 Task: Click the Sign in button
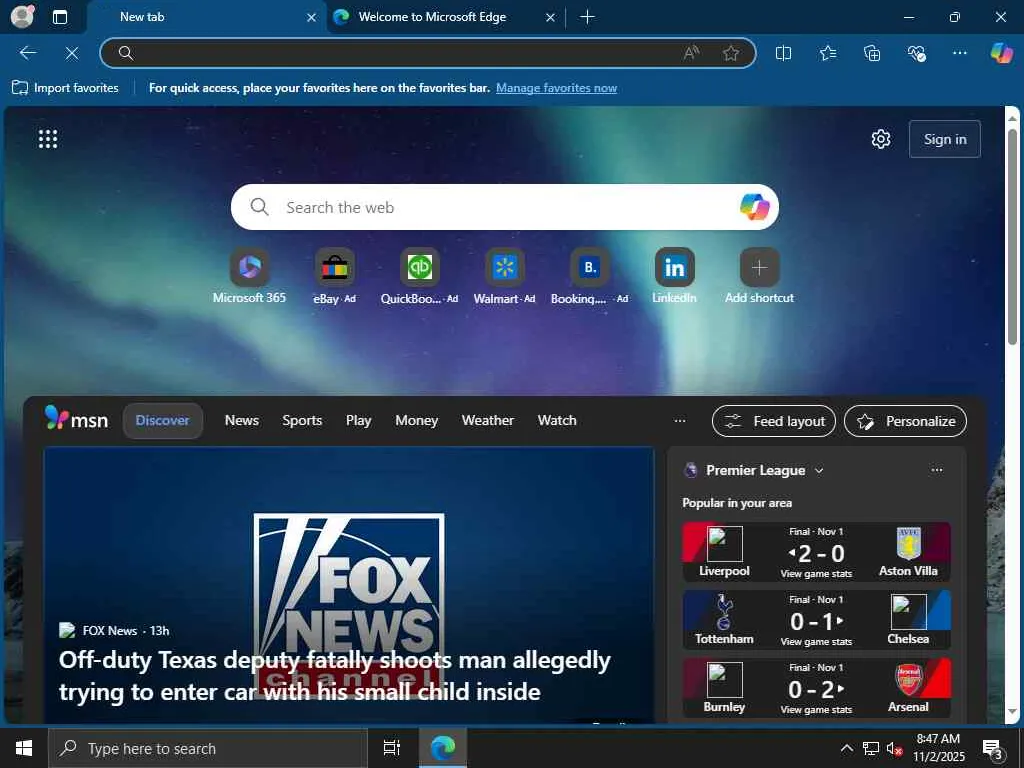[944, 139]
